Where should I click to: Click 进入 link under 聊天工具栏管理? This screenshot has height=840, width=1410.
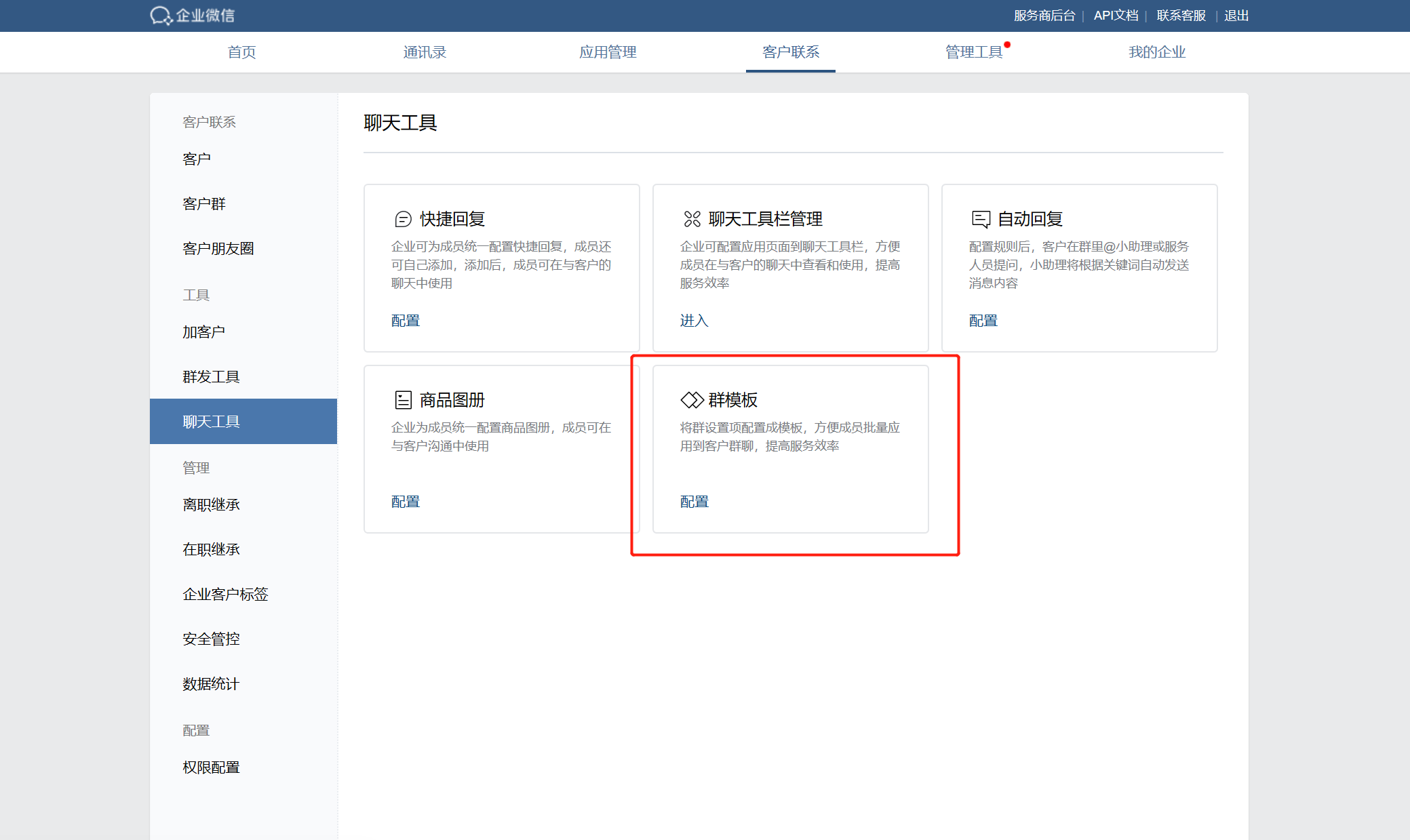pos(694,321)
